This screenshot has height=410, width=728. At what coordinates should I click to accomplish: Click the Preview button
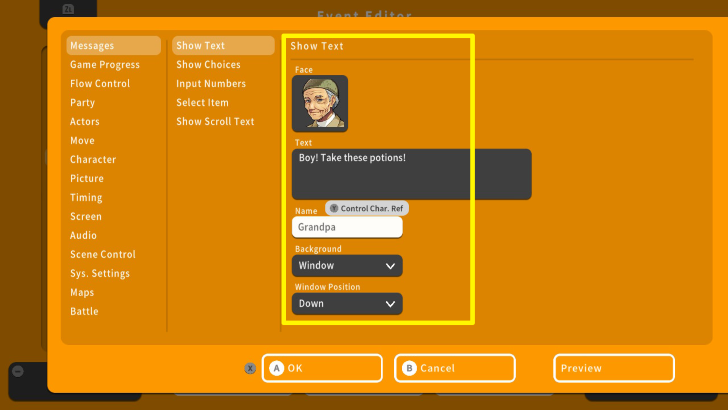point(614,368)
